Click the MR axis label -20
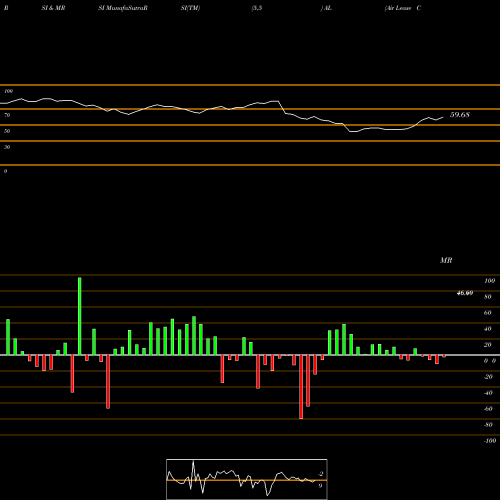The width and height of the screenshot is (500, 500). click(x=488, y=377)
